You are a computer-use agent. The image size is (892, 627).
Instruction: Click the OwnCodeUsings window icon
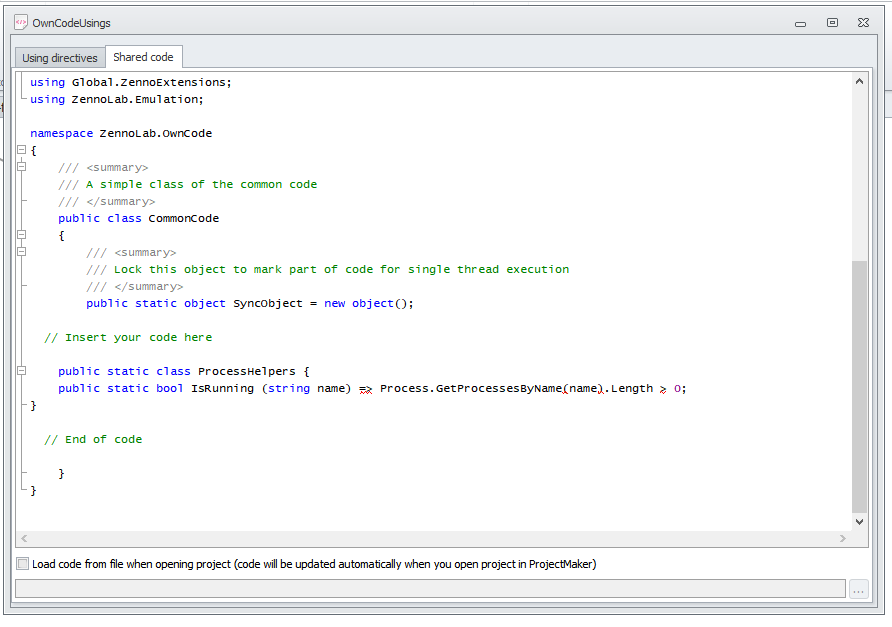(x=21, y=23)
